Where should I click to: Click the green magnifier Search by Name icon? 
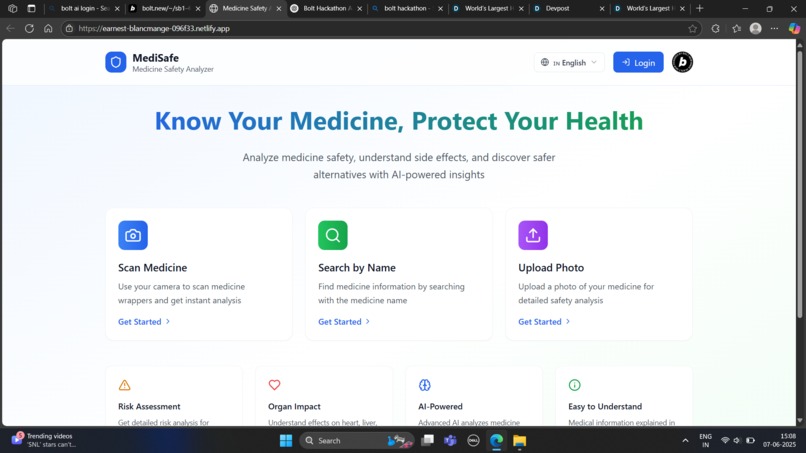pyautogui.click(x=333, y=235)
